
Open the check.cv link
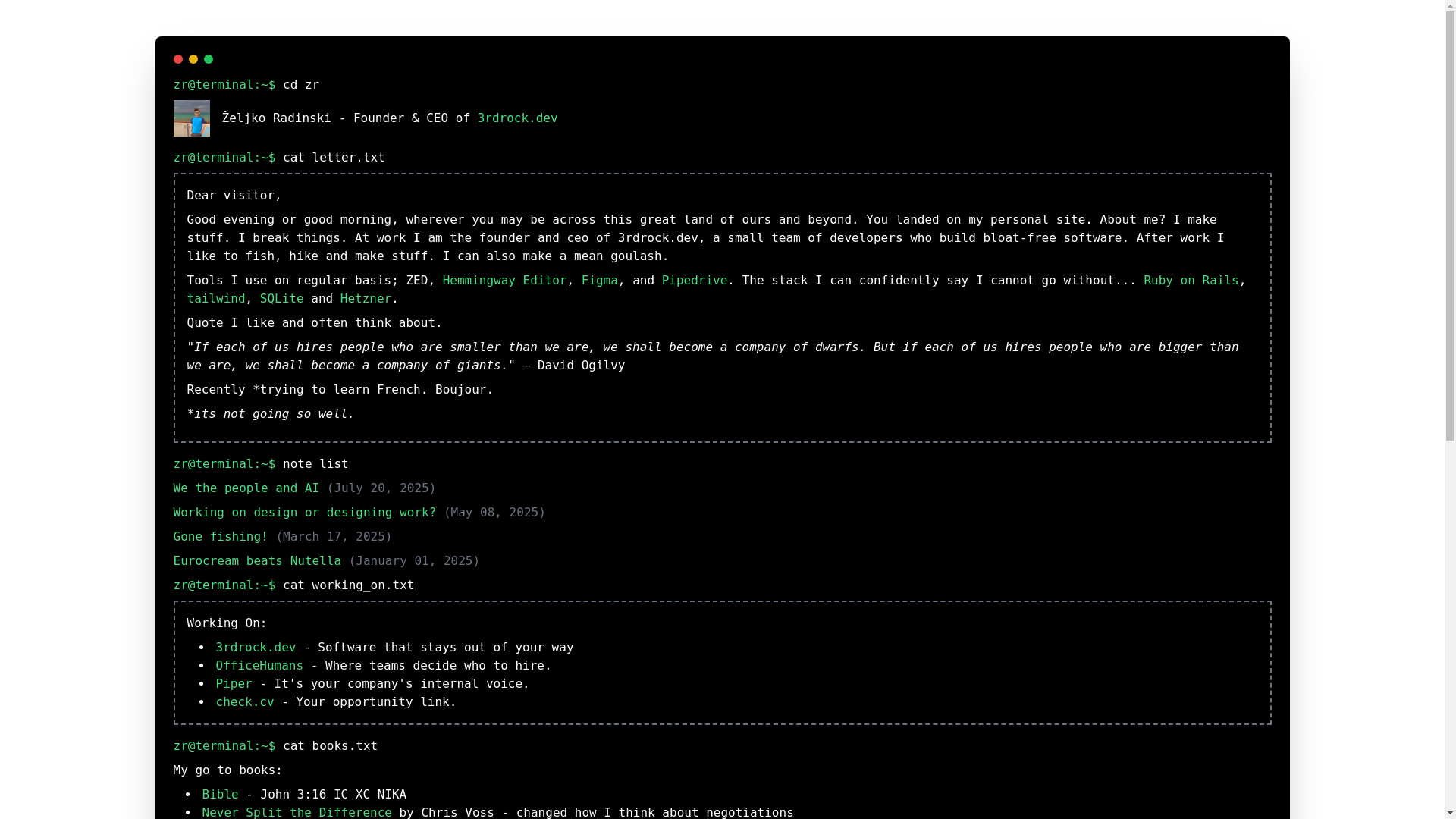pos(245,702)
